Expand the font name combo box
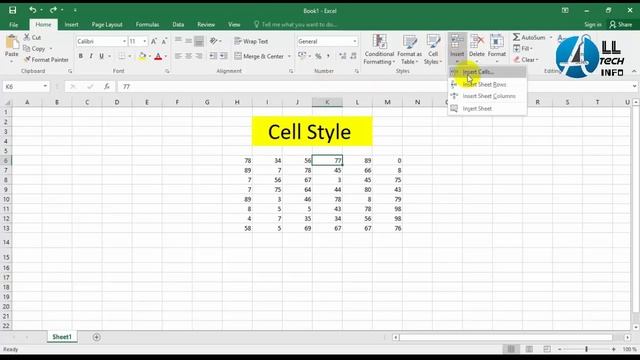Image resolution: width=640 pixels, height=360 pixels. (x=124, y=41)
